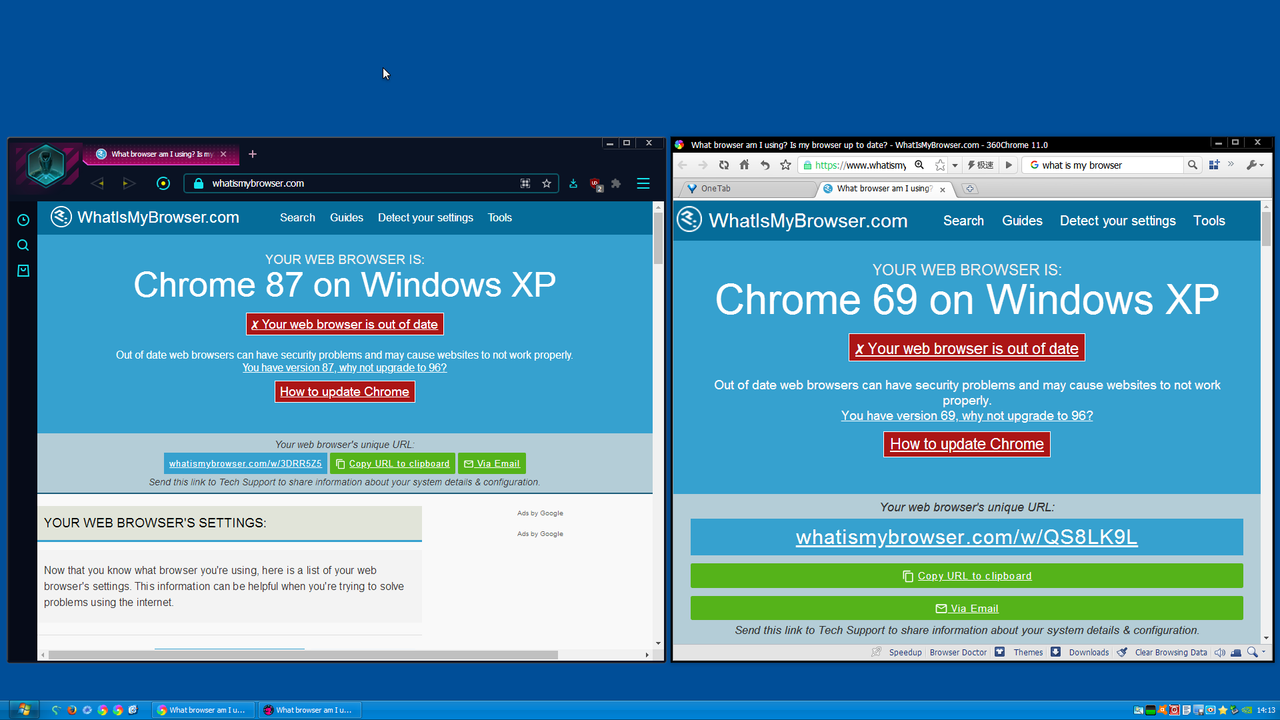The height and width of the screenshot is (720, 1280).
Task: Click the play arrow button in 360Chrome toolbar
Action: pyautogui.click(x=1009, y=165)
